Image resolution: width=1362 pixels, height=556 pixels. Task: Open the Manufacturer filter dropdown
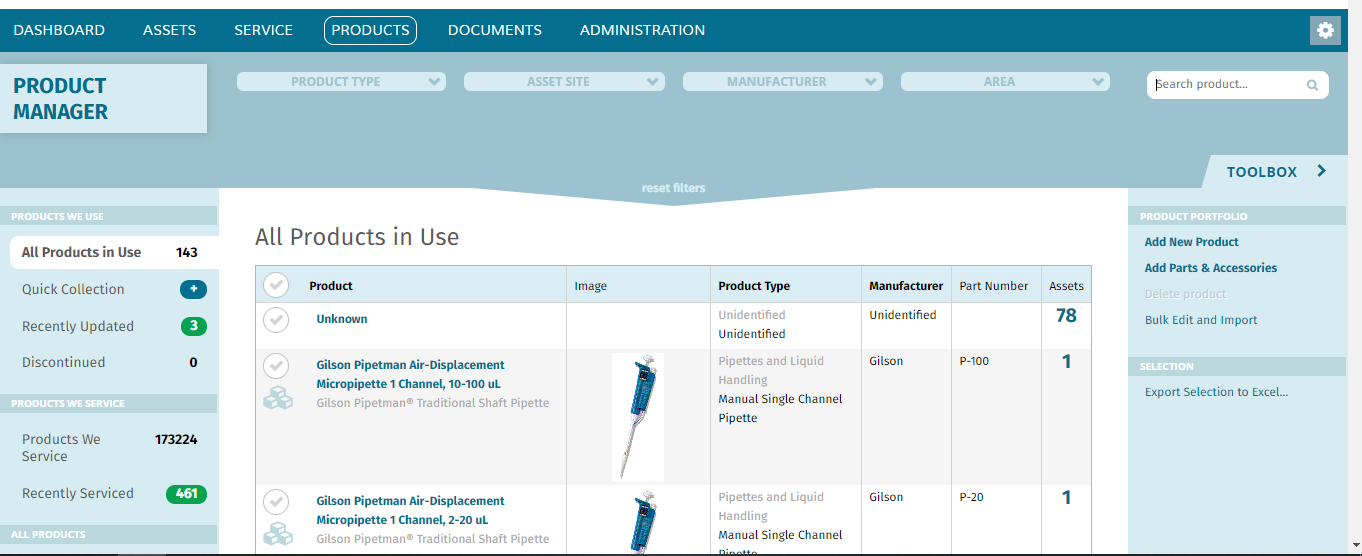[782, 82]
